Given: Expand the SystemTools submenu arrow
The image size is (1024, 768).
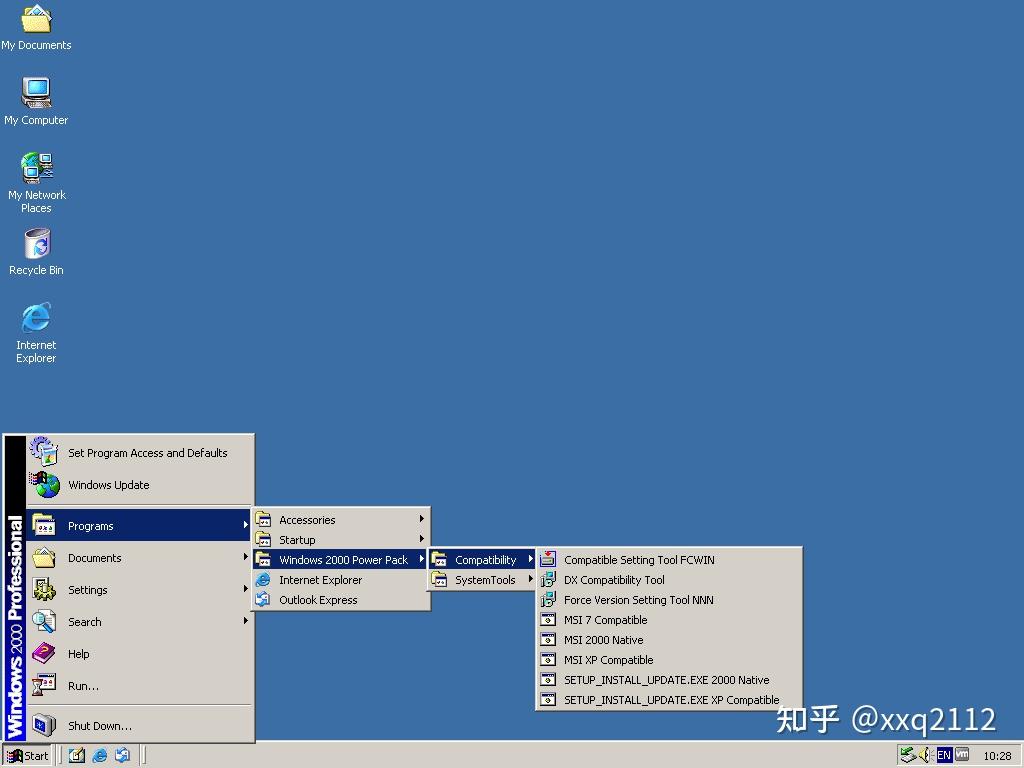Looking at the screenshot, I should (x=531, y=579).
